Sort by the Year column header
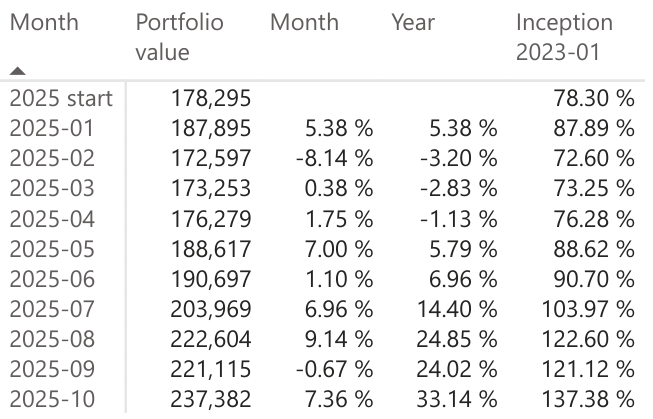The width and height of the screenshot is (653, 419). pyautogui.click(x=413, y=22)
